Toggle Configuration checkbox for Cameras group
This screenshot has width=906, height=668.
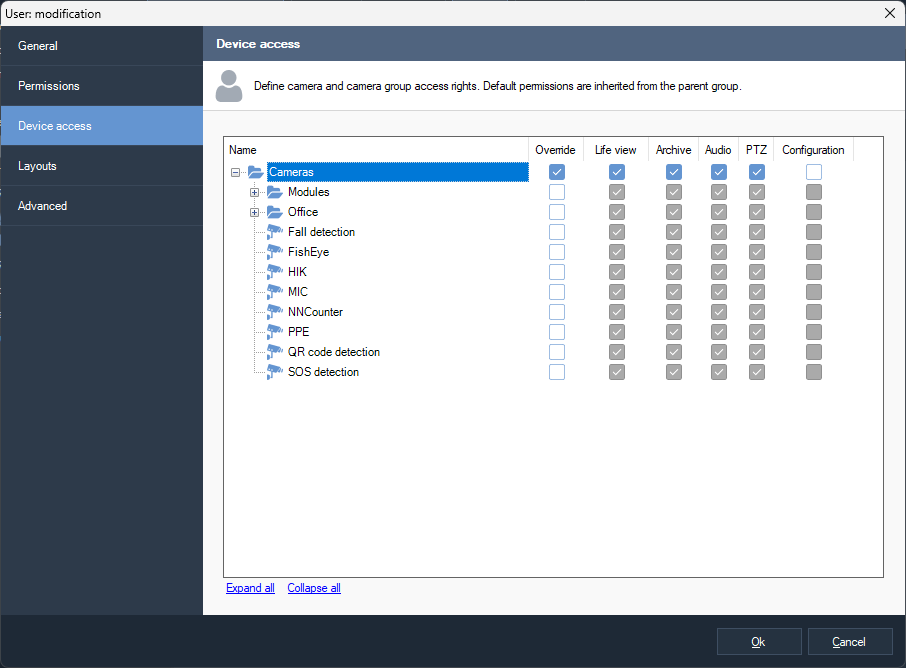point(814,172)
